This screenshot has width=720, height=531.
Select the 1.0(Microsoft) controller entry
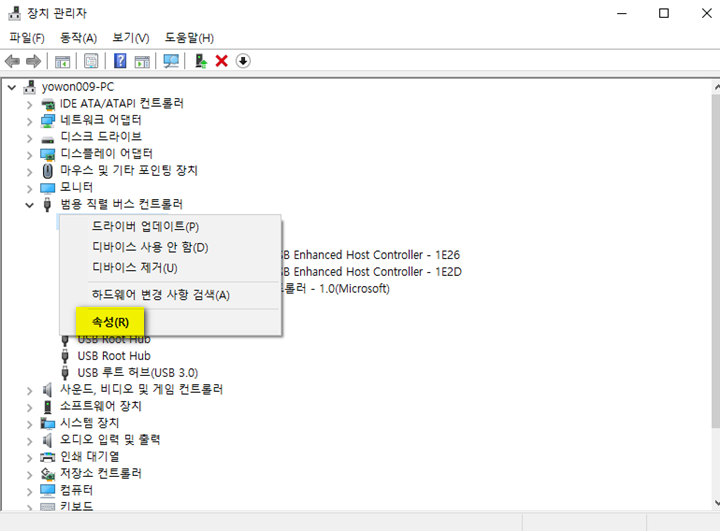(x=336, y=288)
